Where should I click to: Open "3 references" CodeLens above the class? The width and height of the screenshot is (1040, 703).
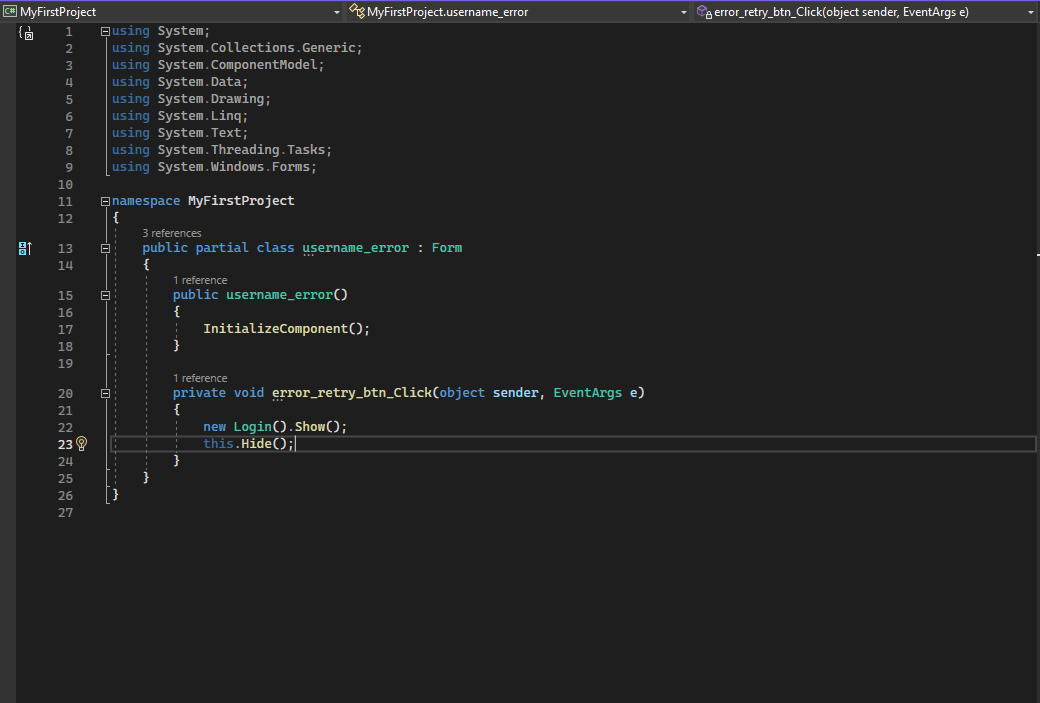[x=171, y=233]
